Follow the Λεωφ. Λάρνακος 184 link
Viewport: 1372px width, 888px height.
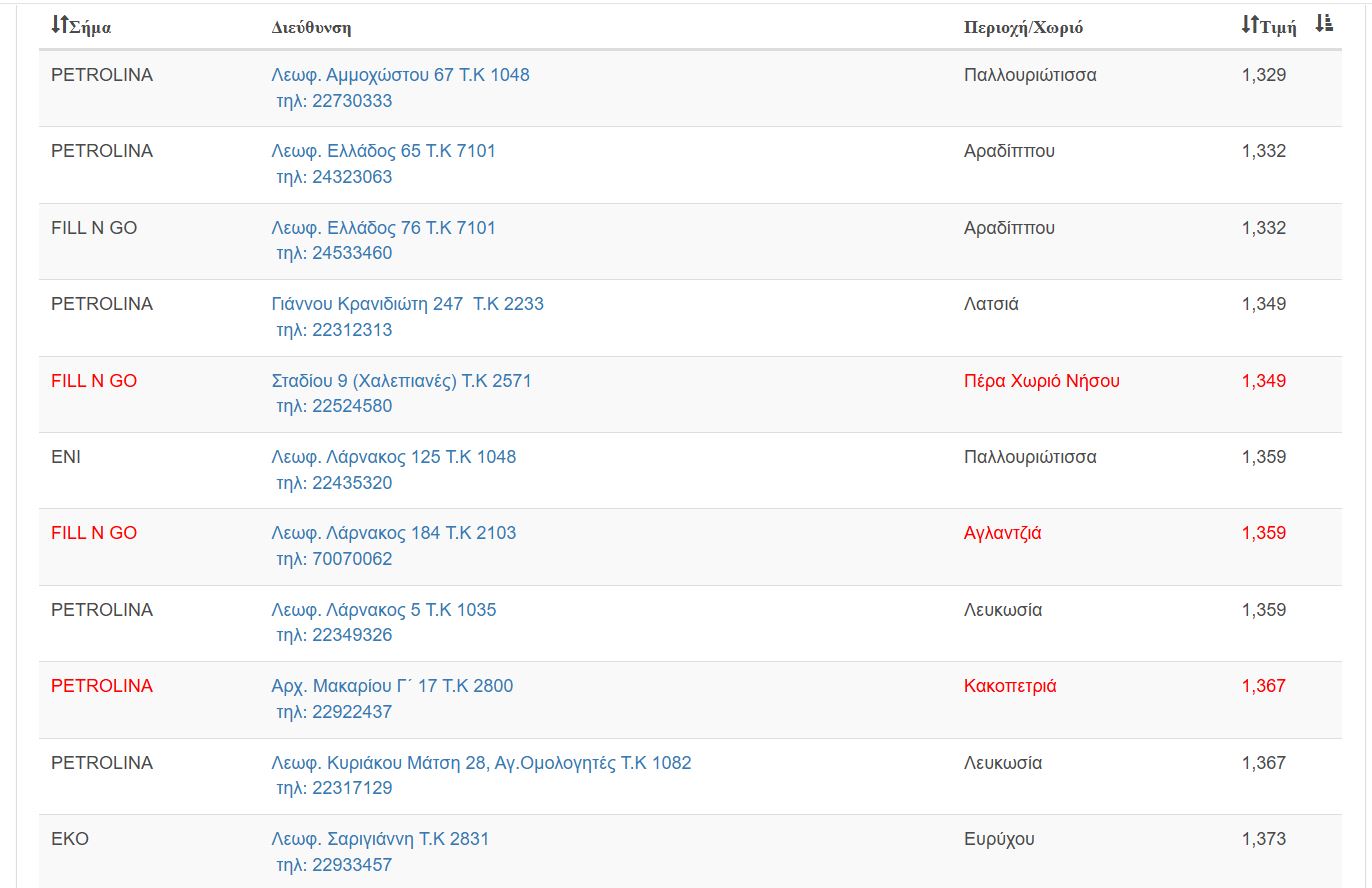pyautogui.click(x=393, y=533)
